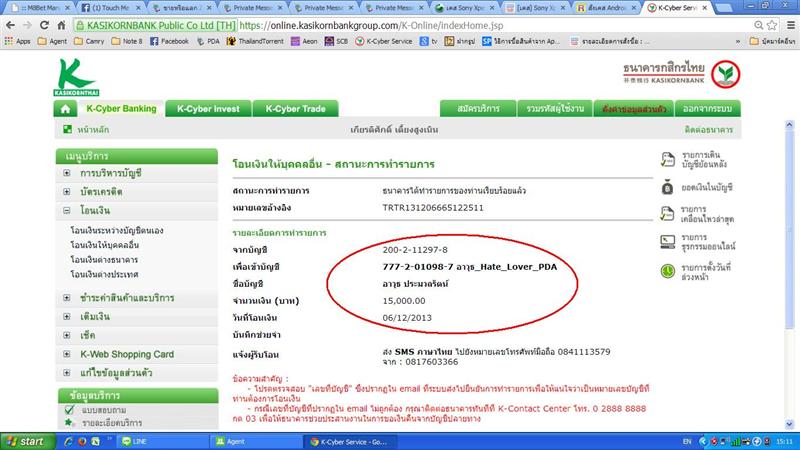Open the Windows Start button
Screen dimensions: 800x450
point(26,441)
